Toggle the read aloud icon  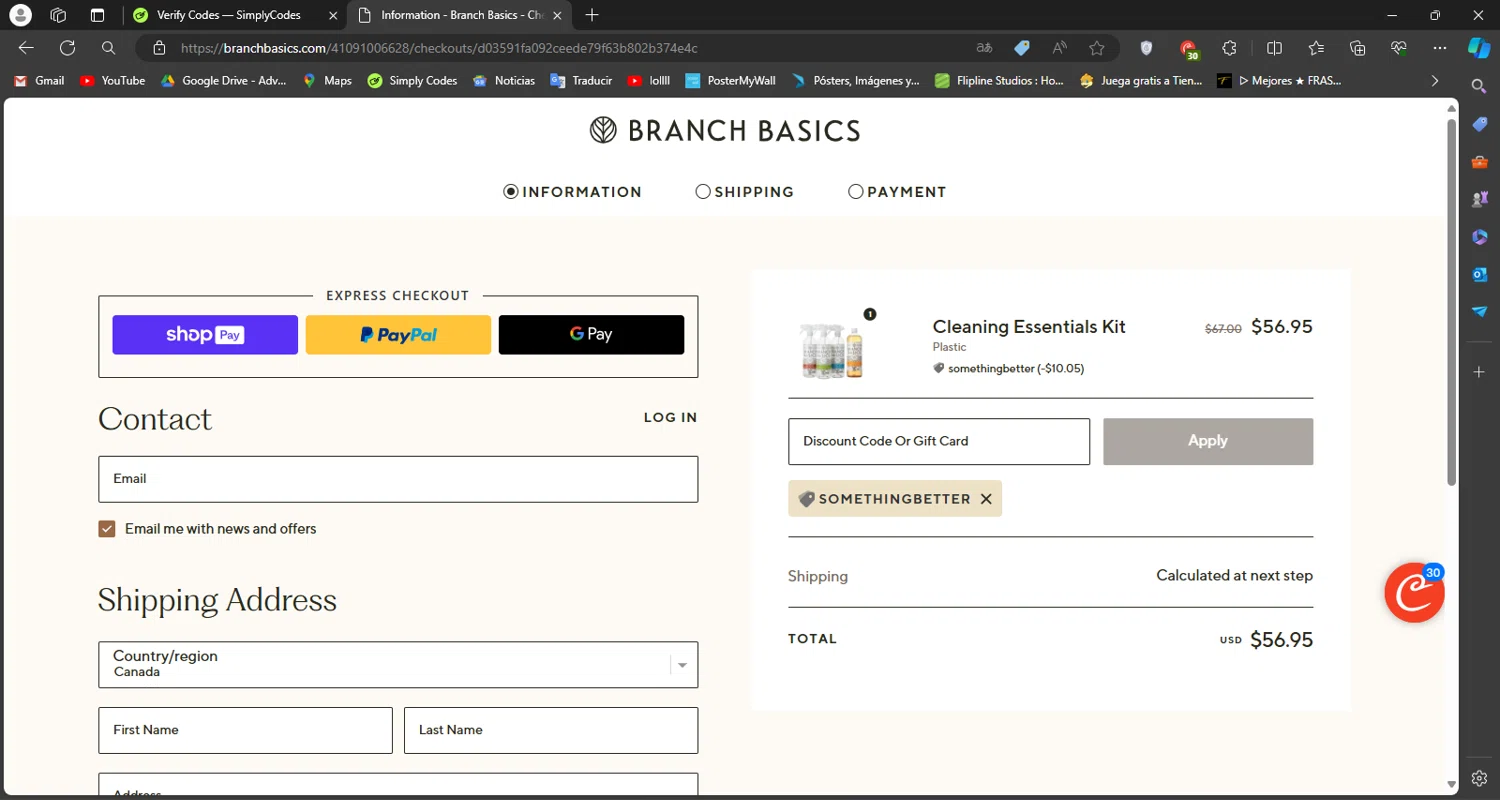[x=1059, y=48]
